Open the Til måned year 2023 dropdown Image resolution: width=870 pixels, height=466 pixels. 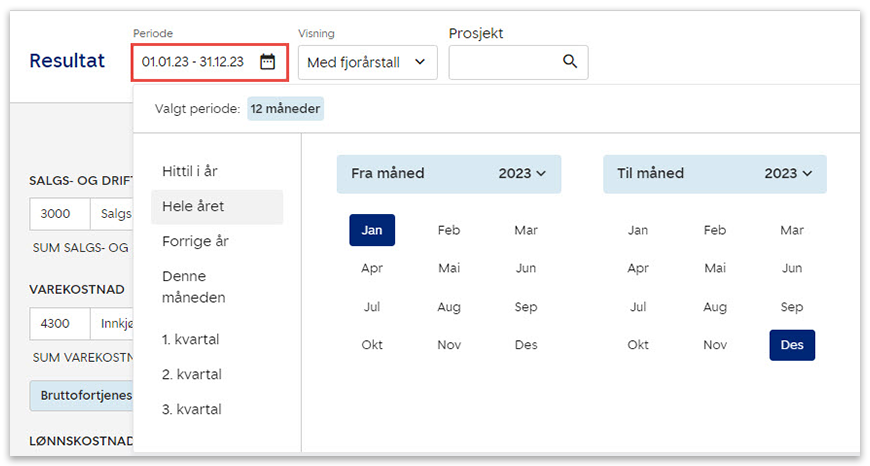(x=788, y=173)
